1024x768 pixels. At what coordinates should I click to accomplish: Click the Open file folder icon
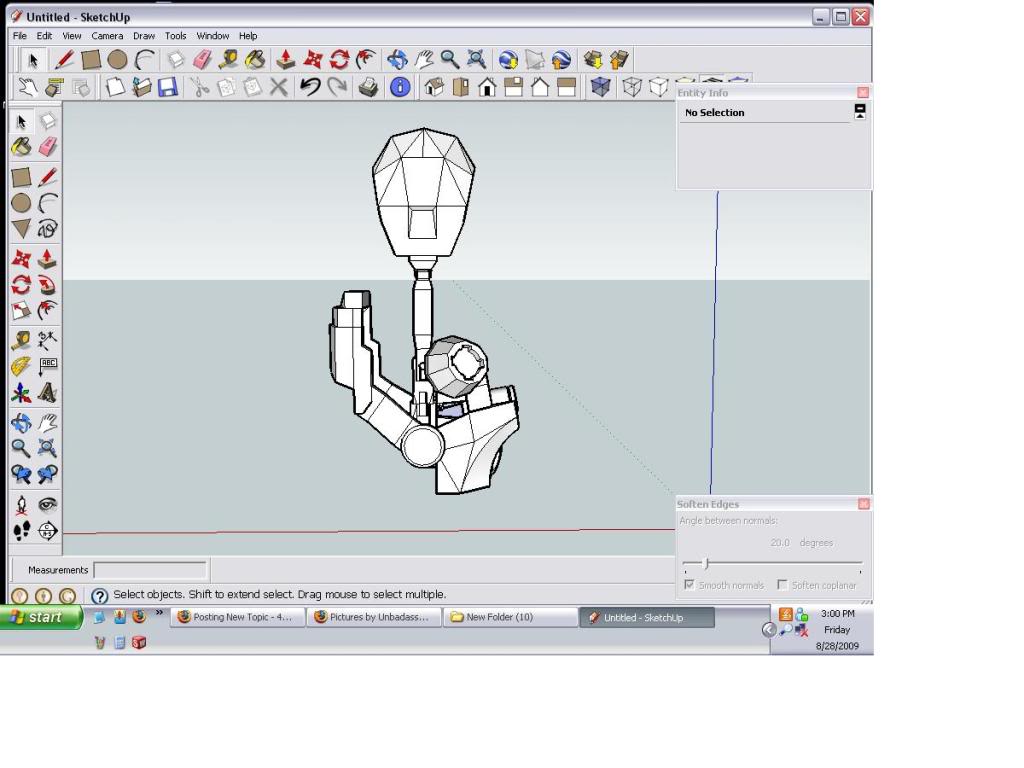click(x=141, y=87)
